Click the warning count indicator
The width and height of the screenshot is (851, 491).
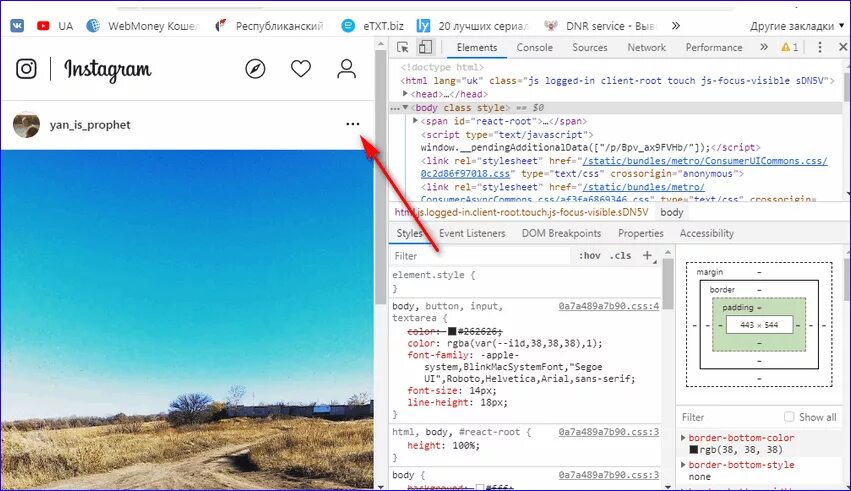coord(790,47)
